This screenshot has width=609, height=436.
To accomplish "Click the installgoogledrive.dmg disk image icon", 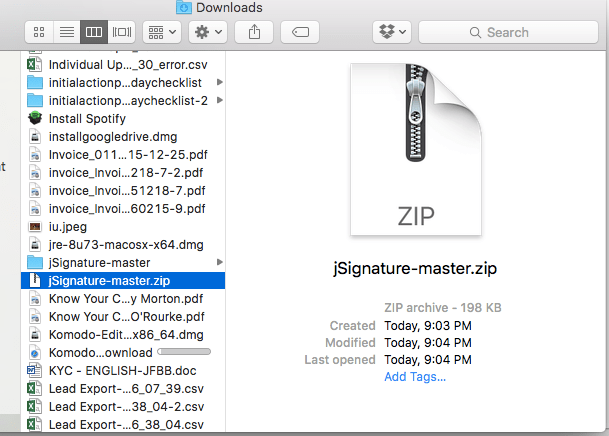I will pyautogui.click(x=35, y=136).
